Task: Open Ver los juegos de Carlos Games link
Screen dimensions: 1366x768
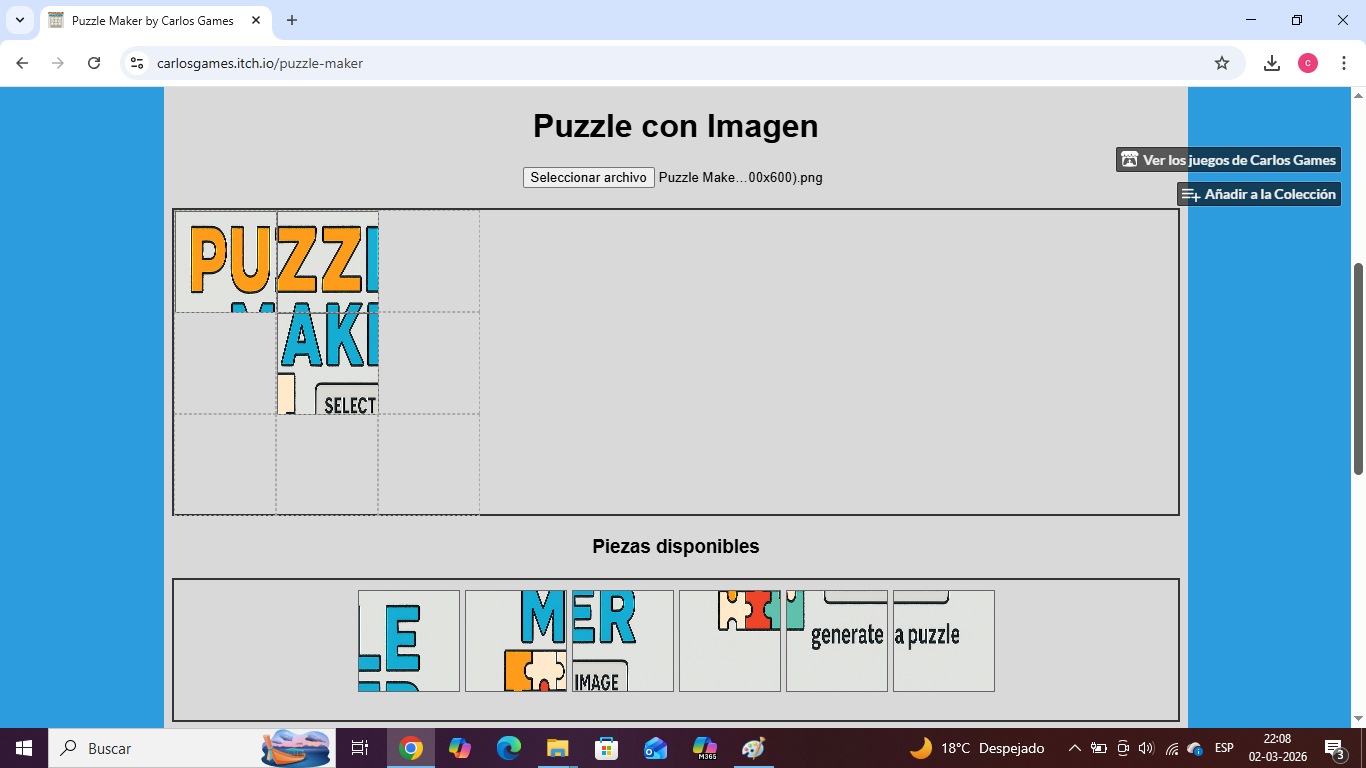Action: (1228, 160)
